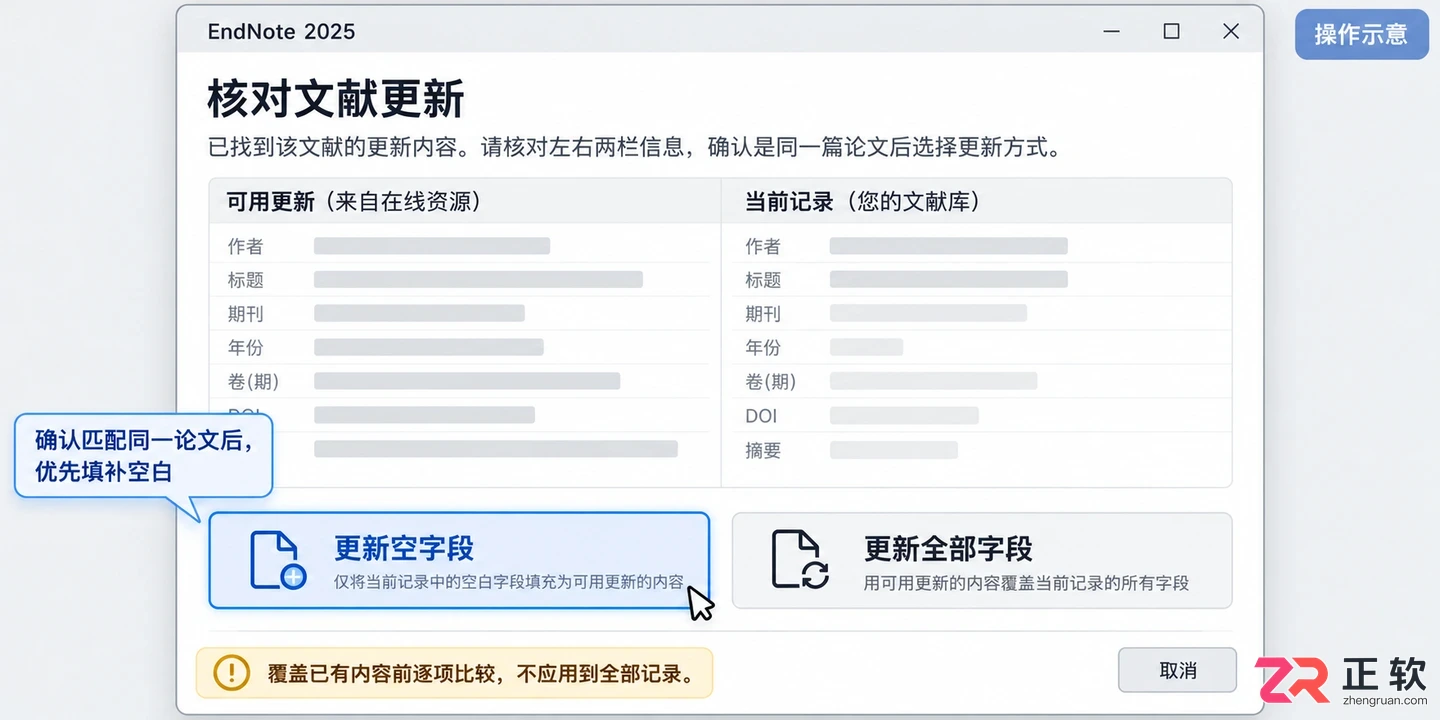Click the 操作示意 badge button

click(1361, 34)
